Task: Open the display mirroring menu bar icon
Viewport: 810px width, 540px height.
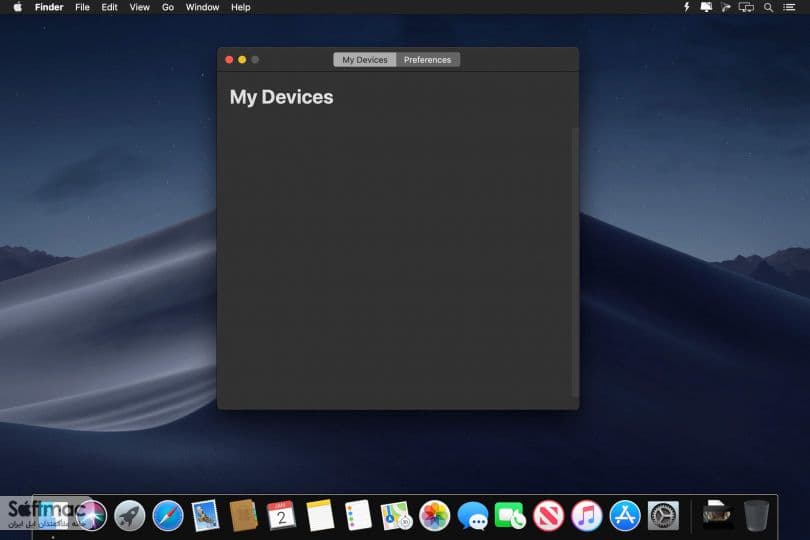Action: [746, 7]
